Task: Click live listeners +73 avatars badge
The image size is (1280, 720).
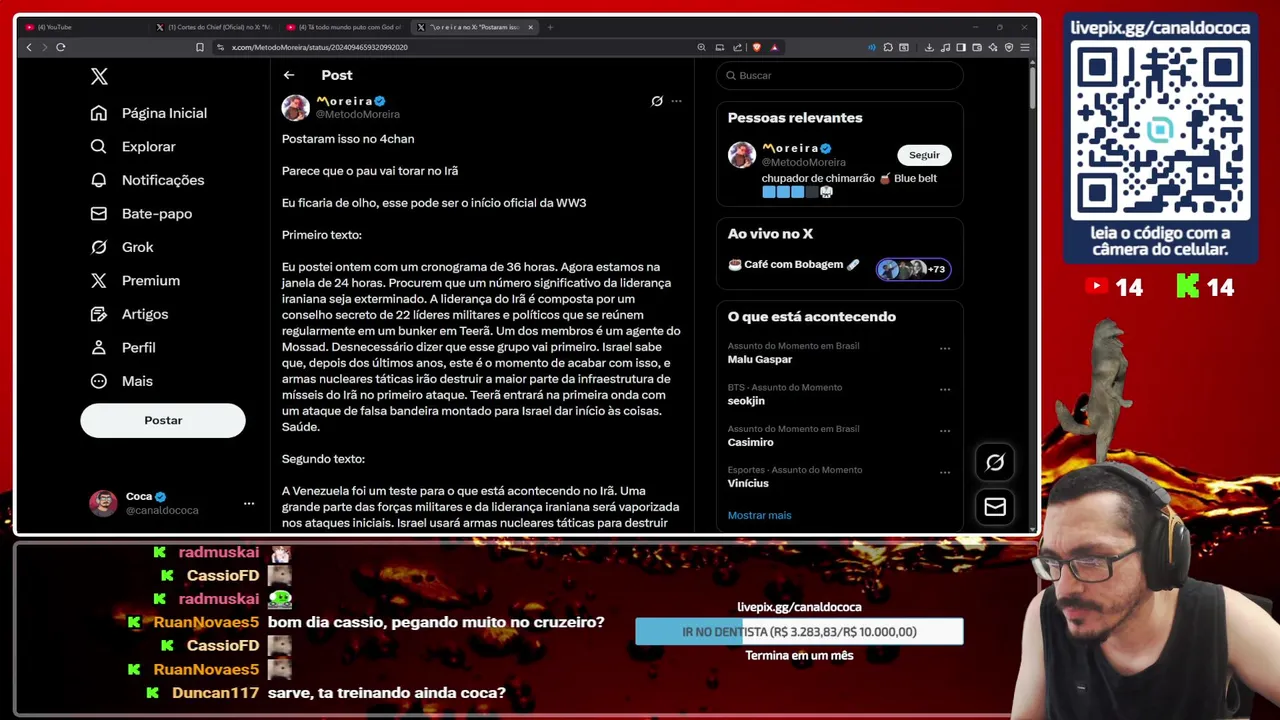Action: click(x=913, y=269)
